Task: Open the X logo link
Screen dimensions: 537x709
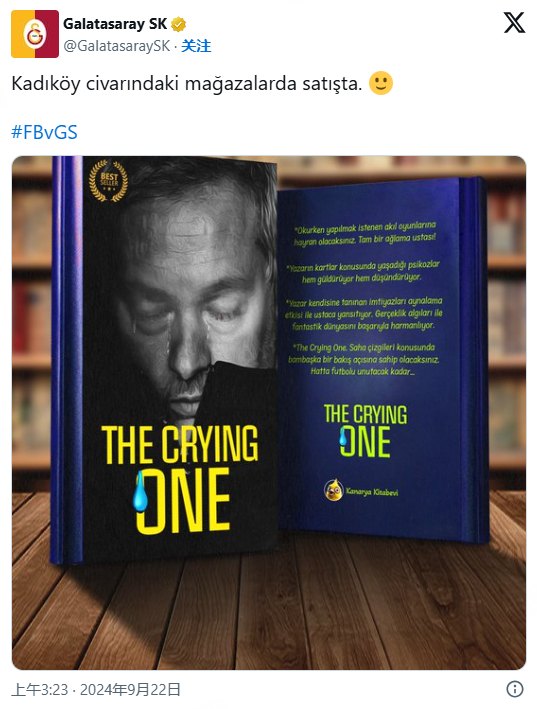Action: pos(514,23)
